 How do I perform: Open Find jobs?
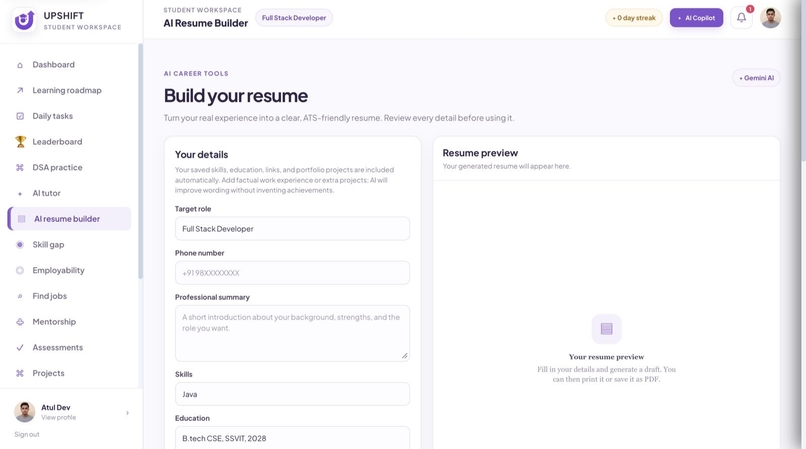(x=69, y=296)
